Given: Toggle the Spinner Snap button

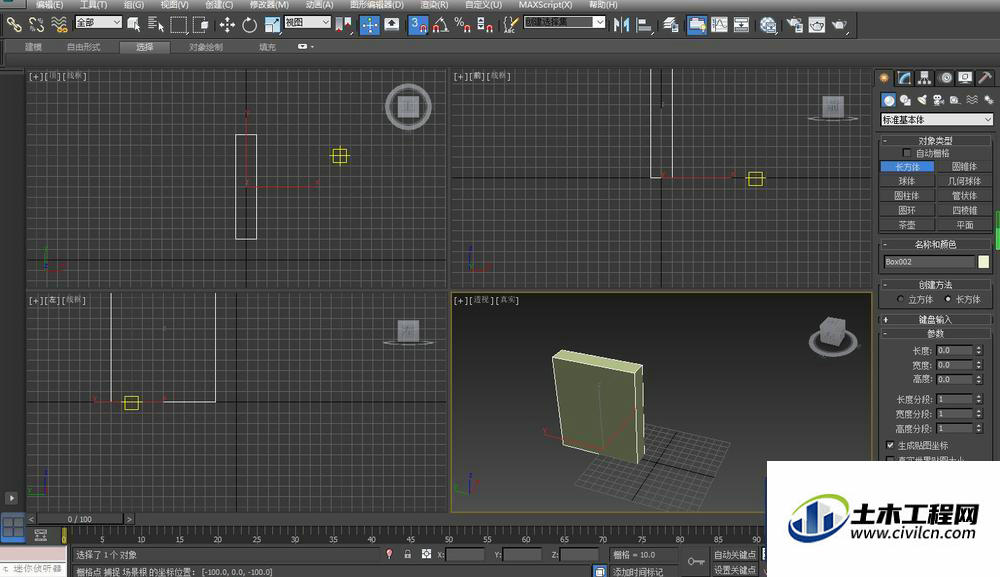Looking at the screenshot, I should 485,25.
